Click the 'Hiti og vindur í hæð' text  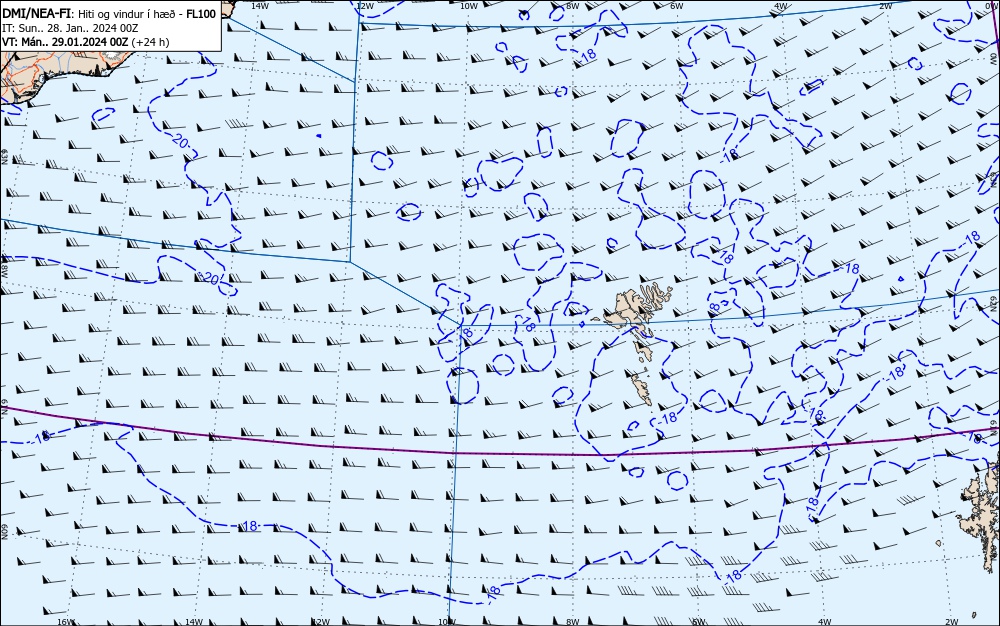pos(126,14)
